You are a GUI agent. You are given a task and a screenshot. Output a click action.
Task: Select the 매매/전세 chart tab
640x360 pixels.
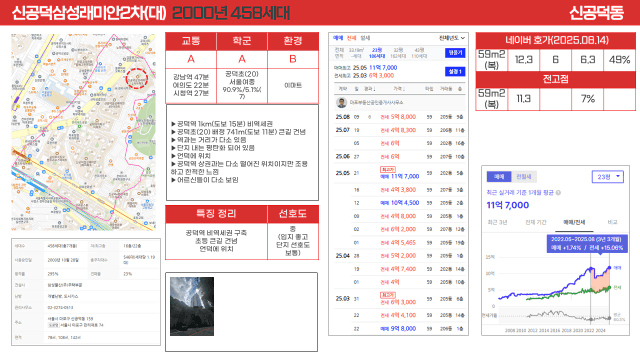tap(574, 222)
